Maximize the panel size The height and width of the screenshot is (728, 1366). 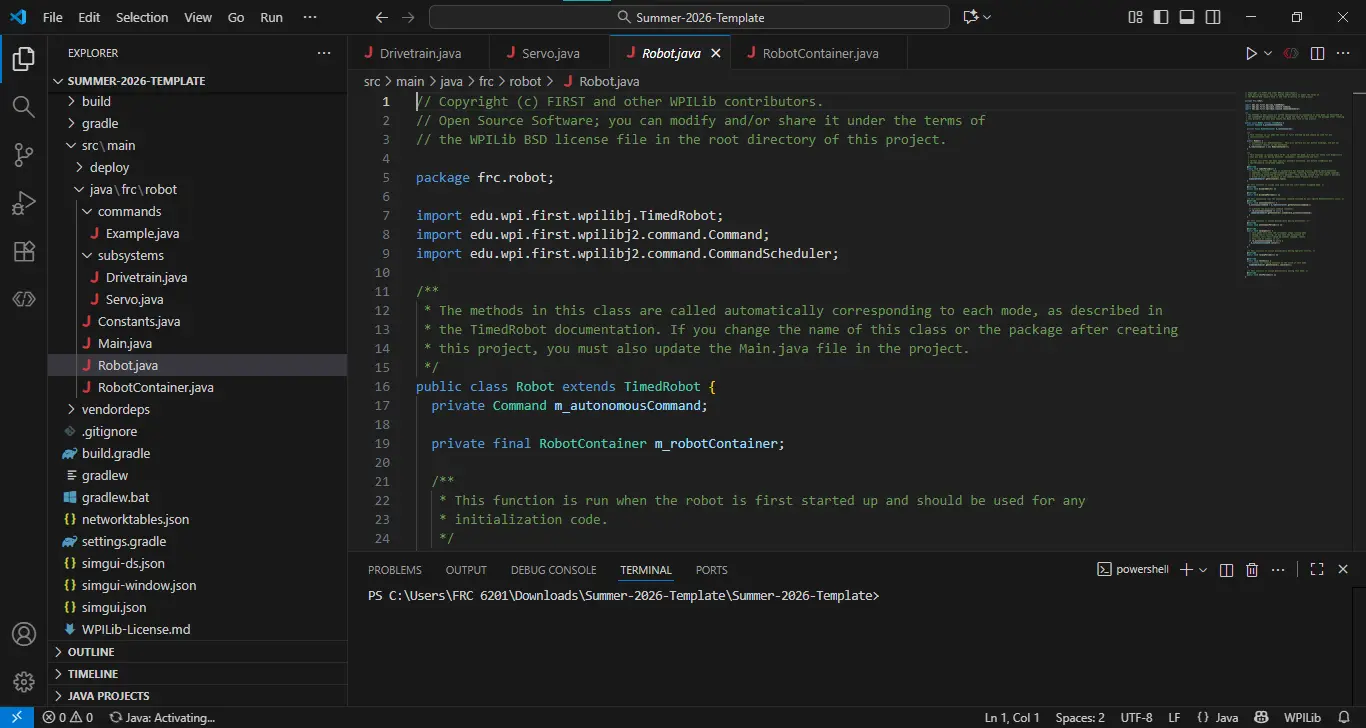pyautogui.click(x=1317, y=569)
